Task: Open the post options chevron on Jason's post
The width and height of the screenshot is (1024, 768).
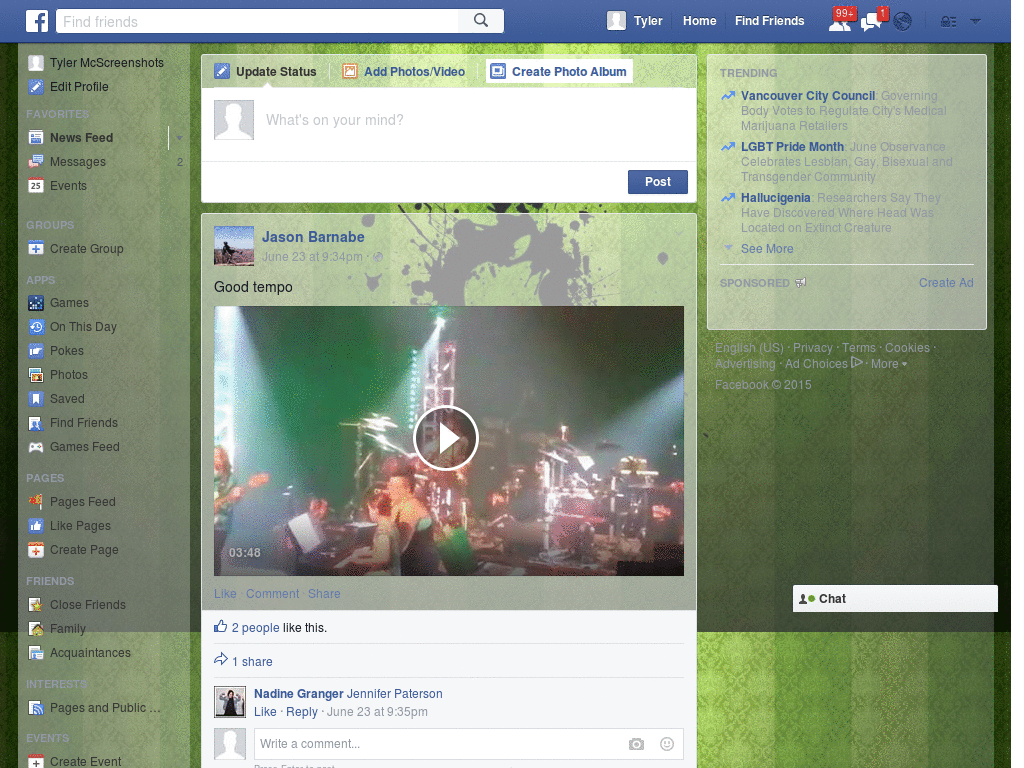Action: pyautogui.click(x=679, y=232)
